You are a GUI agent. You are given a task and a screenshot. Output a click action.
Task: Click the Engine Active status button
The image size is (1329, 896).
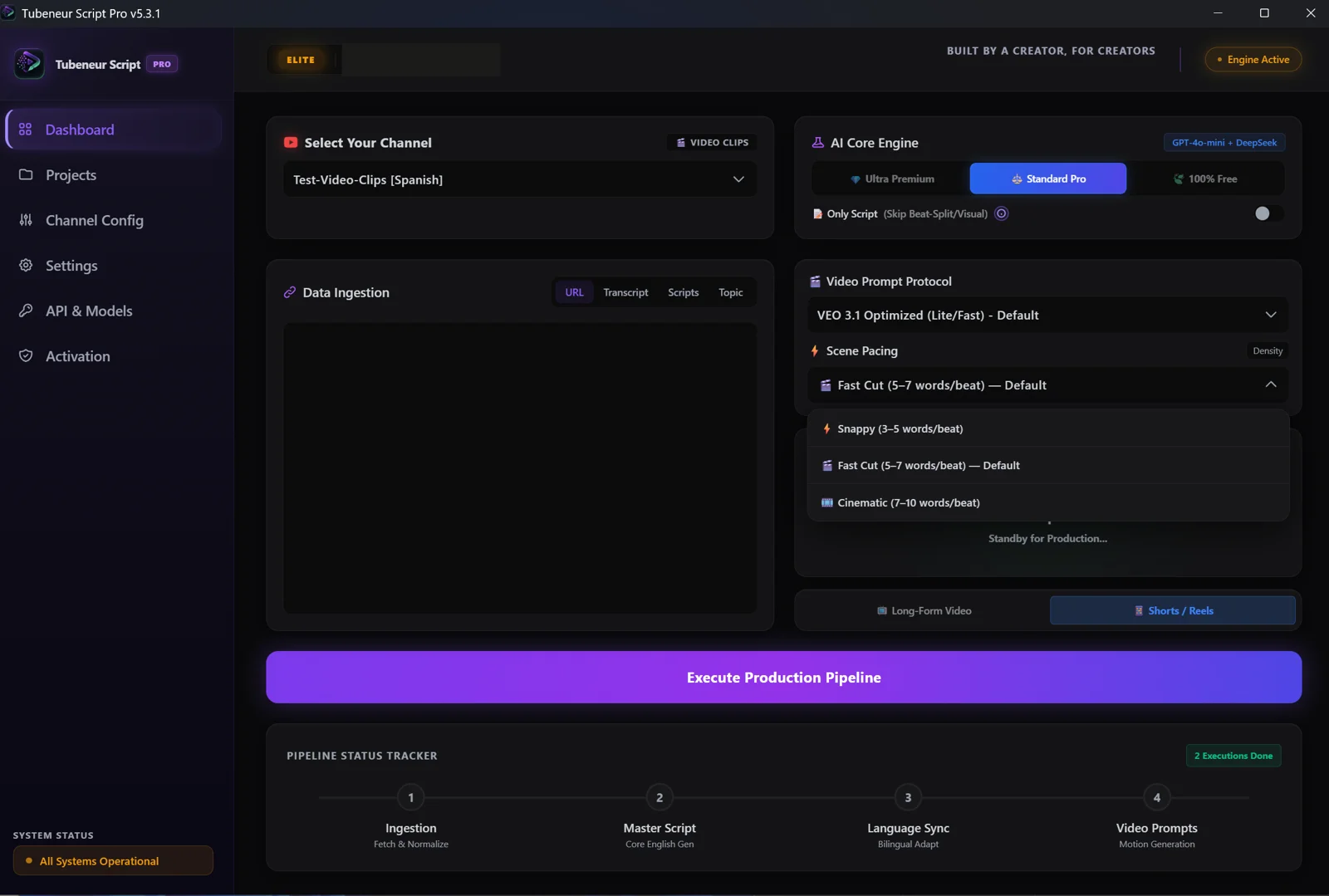pyautogui.click(x=1253, y=60)
